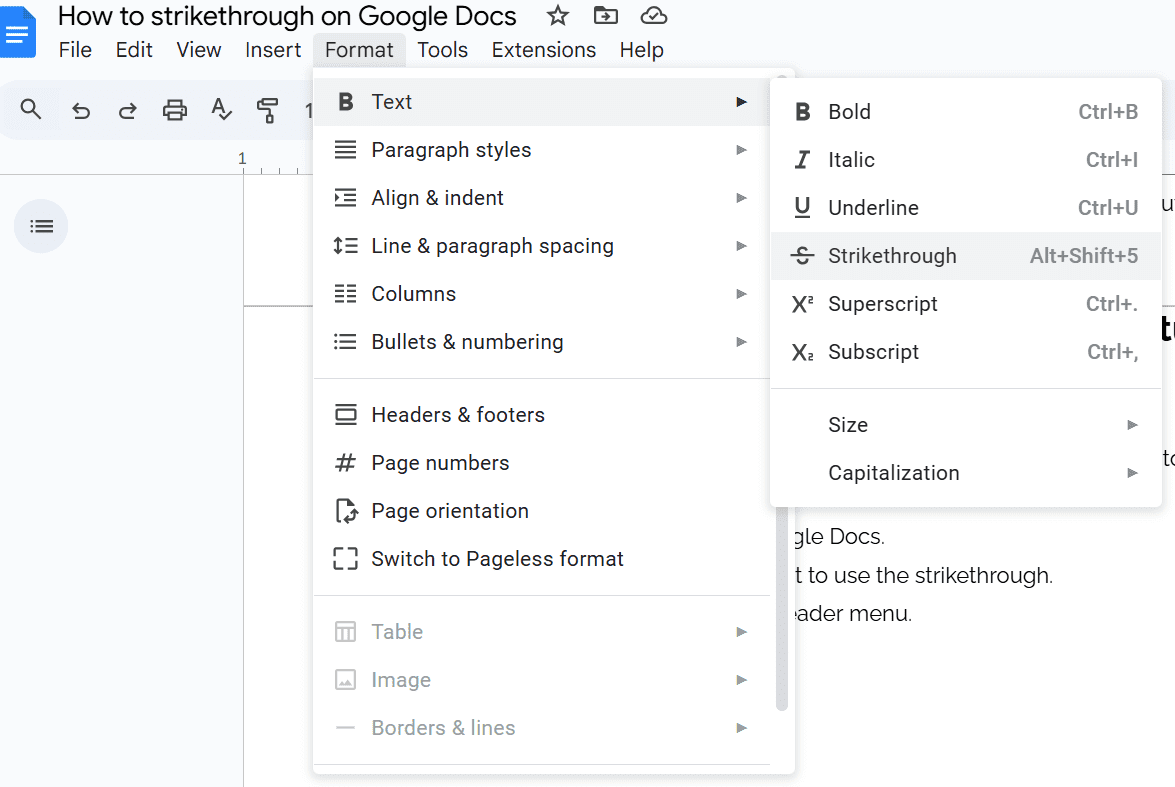Expand the Size submenu arrow
1175x787 pixels.
coord(1132,425)
